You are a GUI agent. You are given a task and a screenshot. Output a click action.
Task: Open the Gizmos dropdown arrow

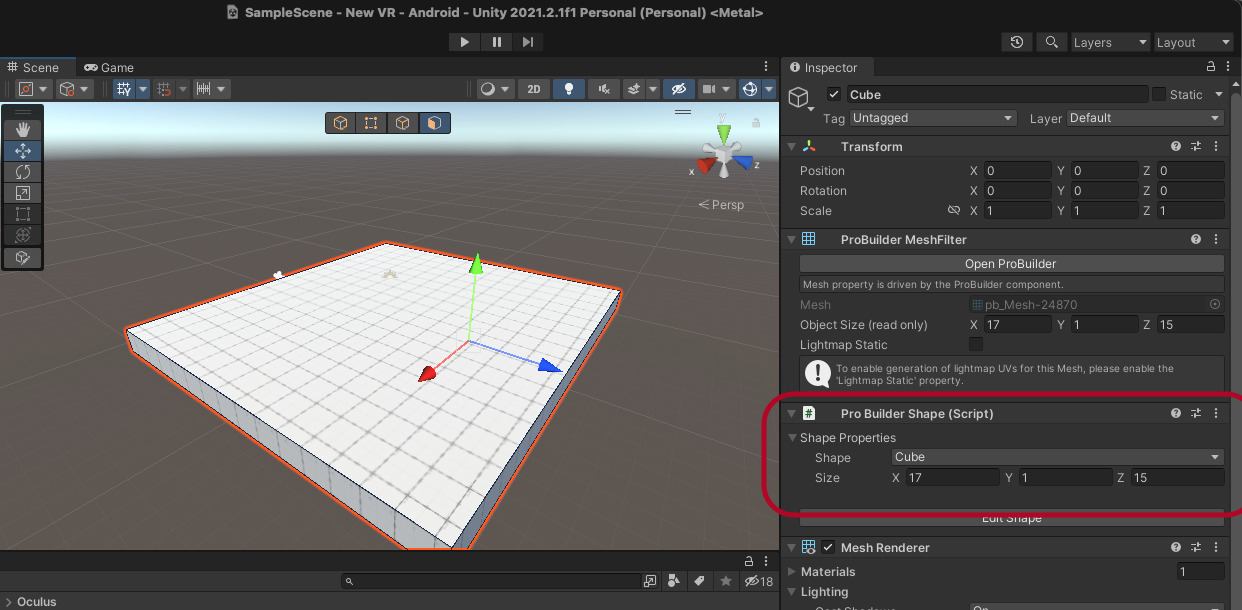(769, 89)
